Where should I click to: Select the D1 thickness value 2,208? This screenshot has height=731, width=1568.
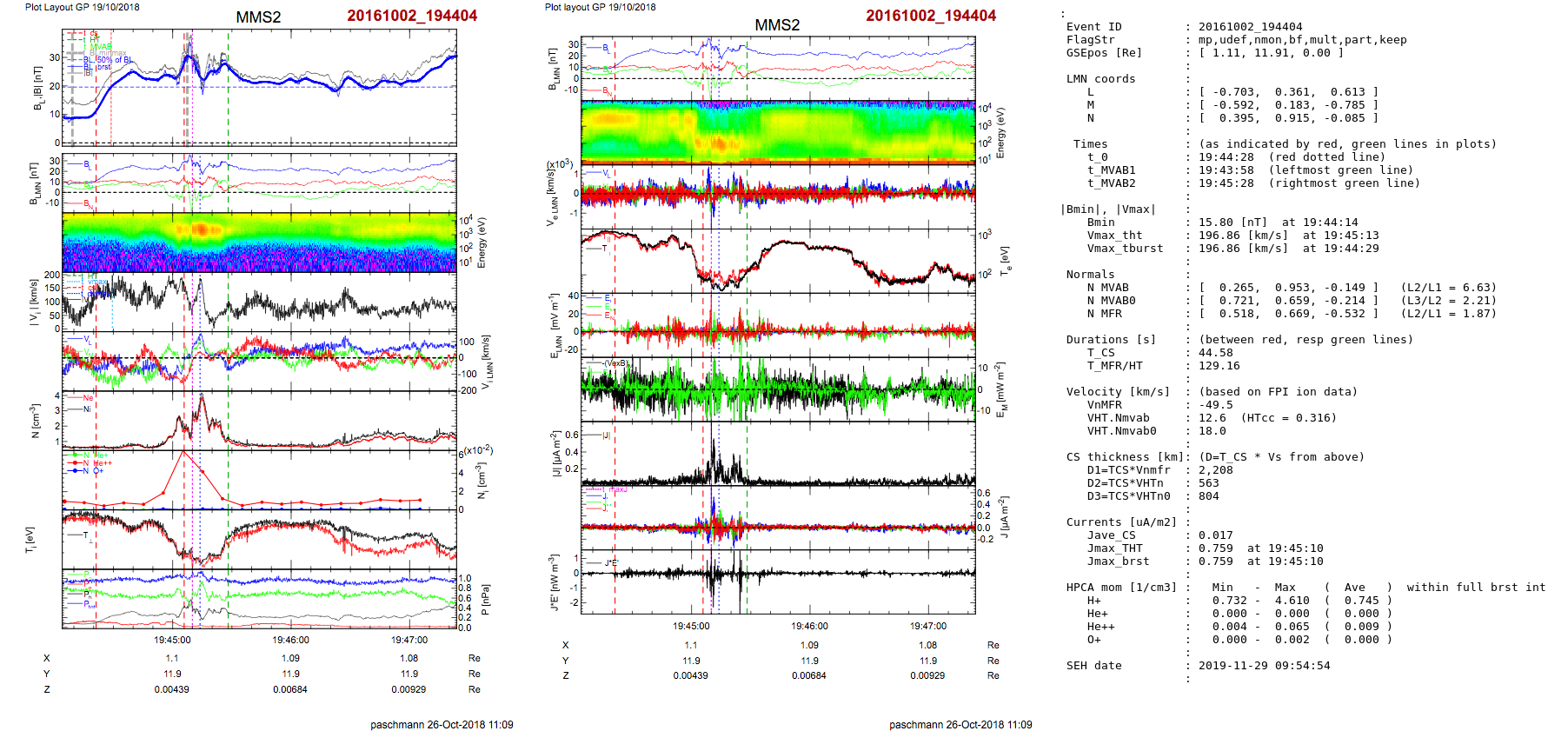1215,470
